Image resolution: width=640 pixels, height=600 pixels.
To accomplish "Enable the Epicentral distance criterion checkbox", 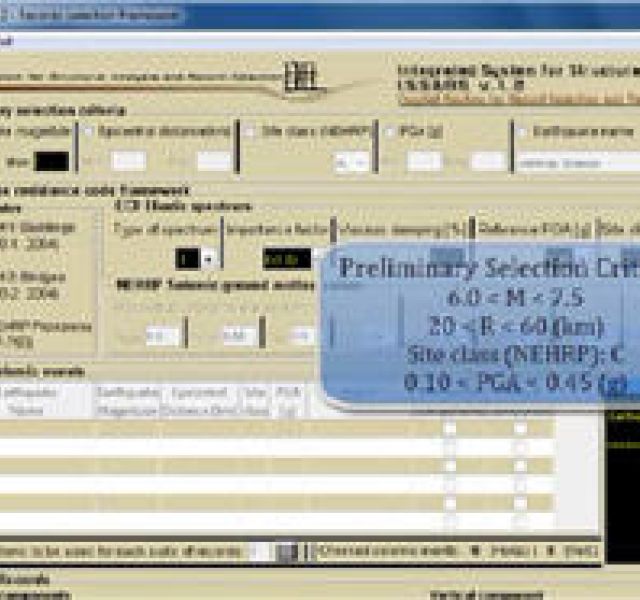I will (87, 131).
